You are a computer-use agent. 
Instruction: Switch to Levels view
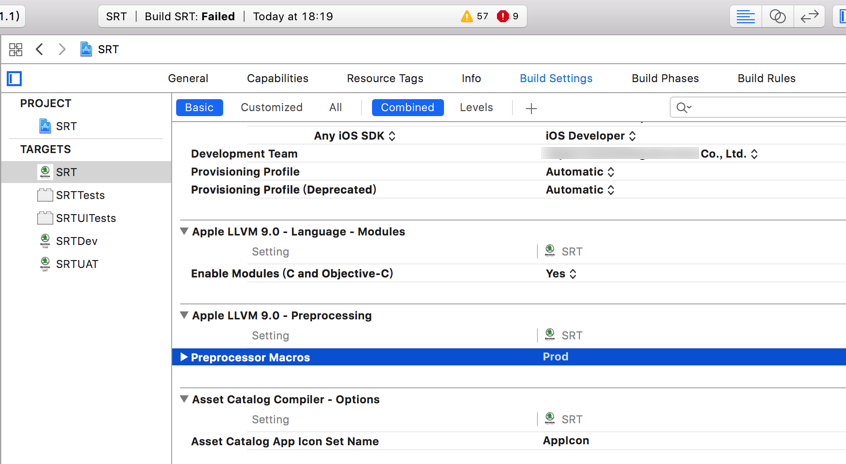(476, 107)
